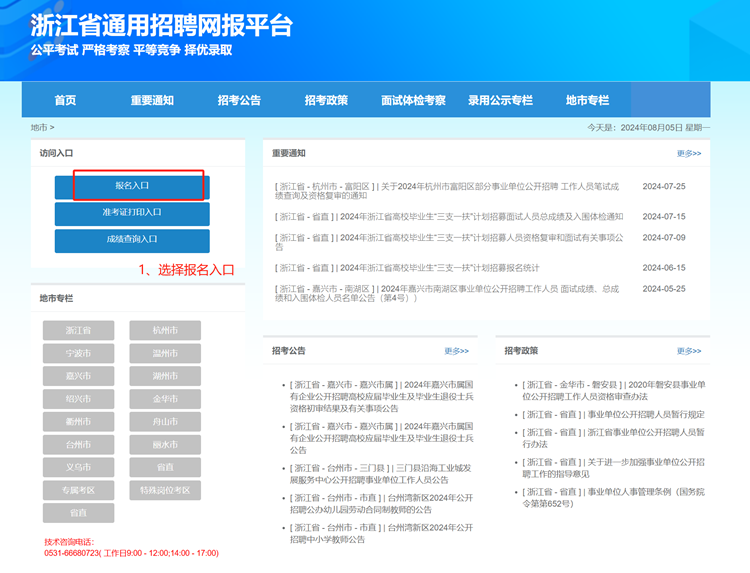Screen dimensions: 750x573
Task: Open 招考政策 in the nav bar
Action: [x=326, y=100]
